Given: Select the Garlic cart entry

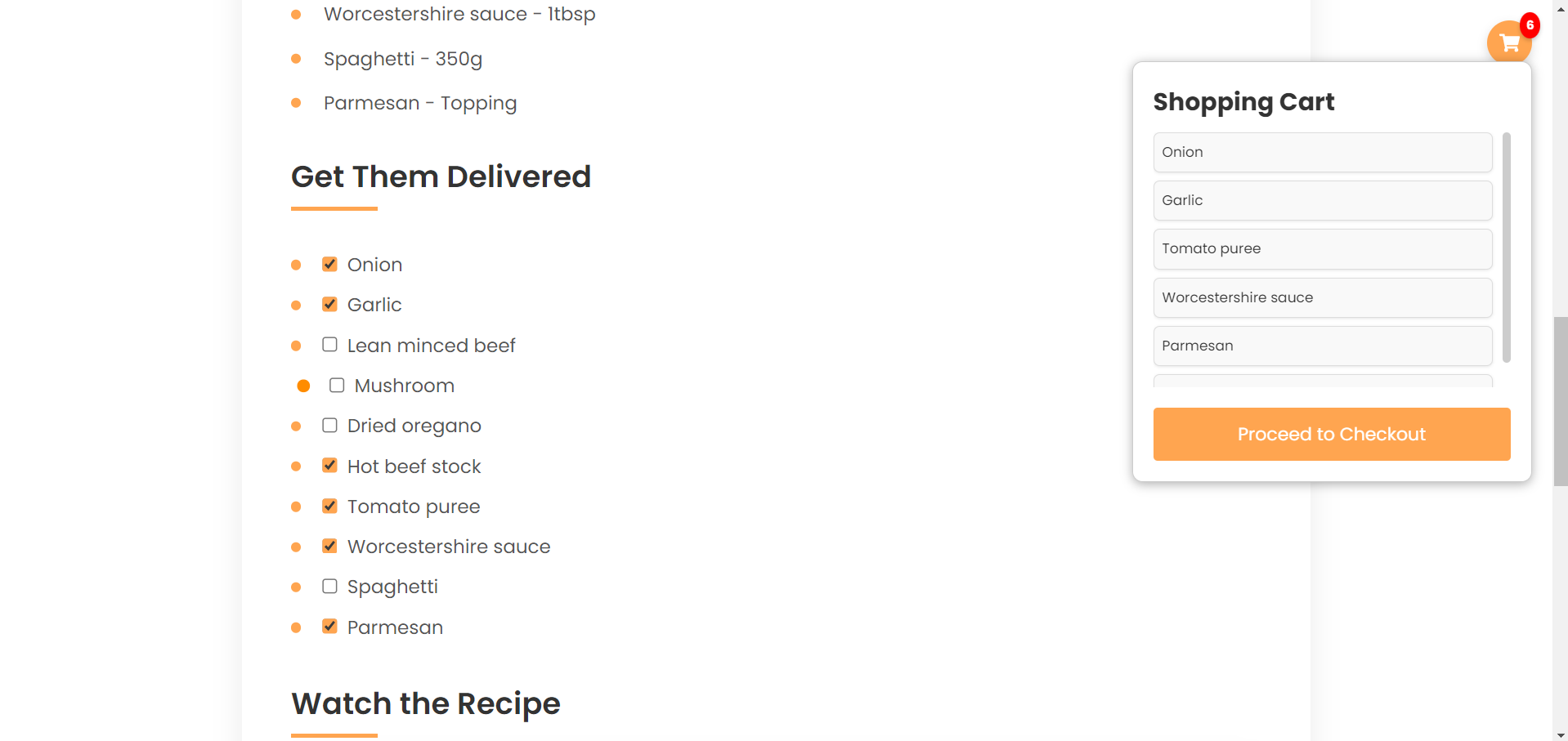Looking at the screenshot, I should click(x=1322, y=200).
